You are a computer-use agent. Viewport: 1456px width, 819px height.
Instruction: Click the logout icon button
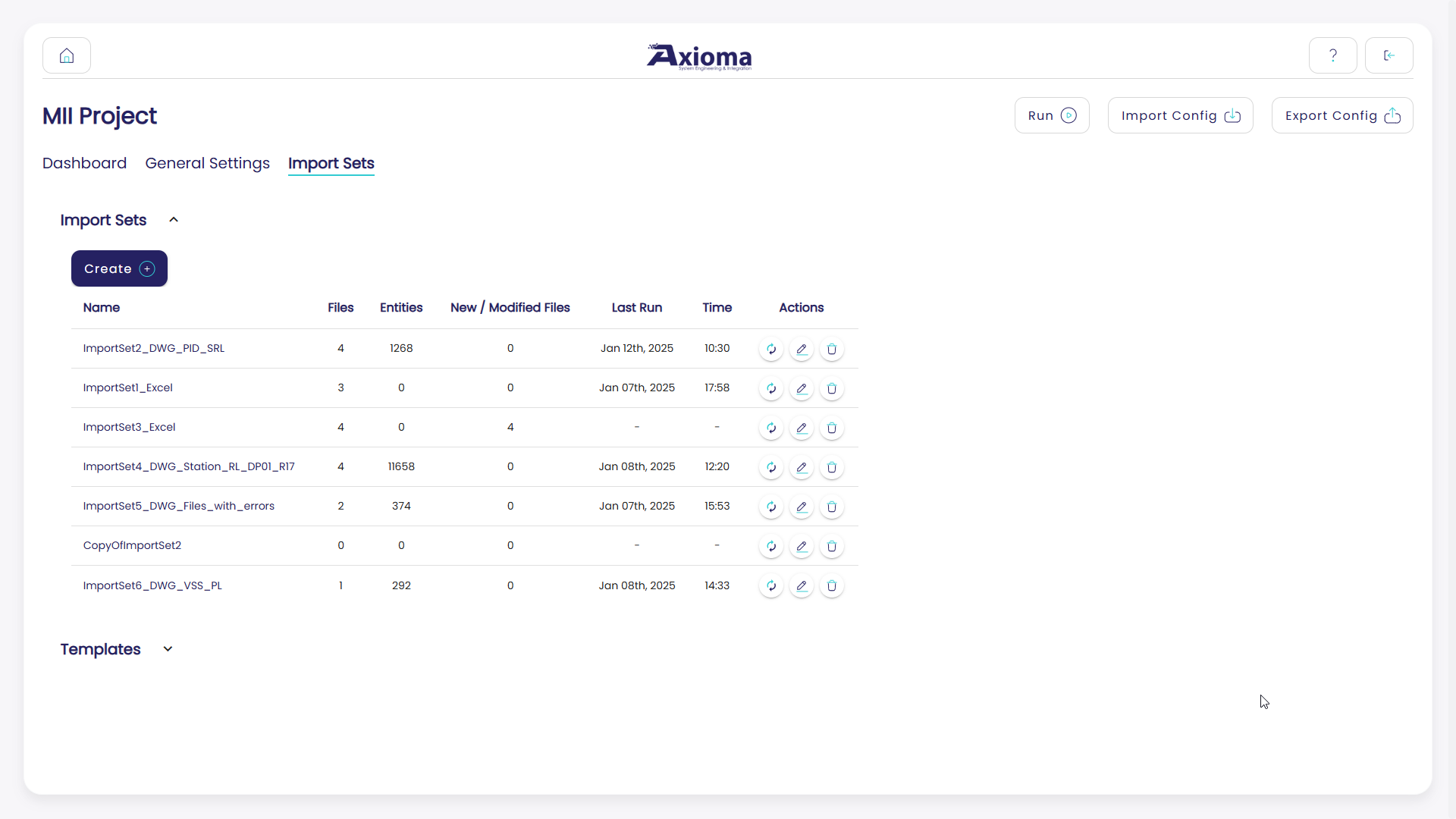coord(1389,55)
